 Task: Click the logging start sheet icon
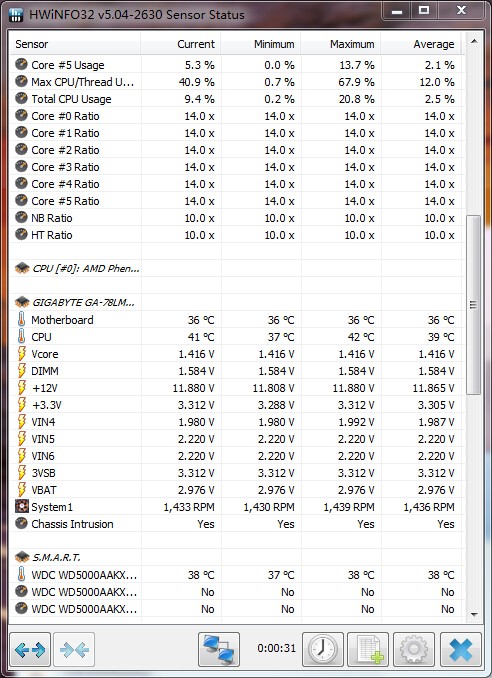[x=368, y=649]
